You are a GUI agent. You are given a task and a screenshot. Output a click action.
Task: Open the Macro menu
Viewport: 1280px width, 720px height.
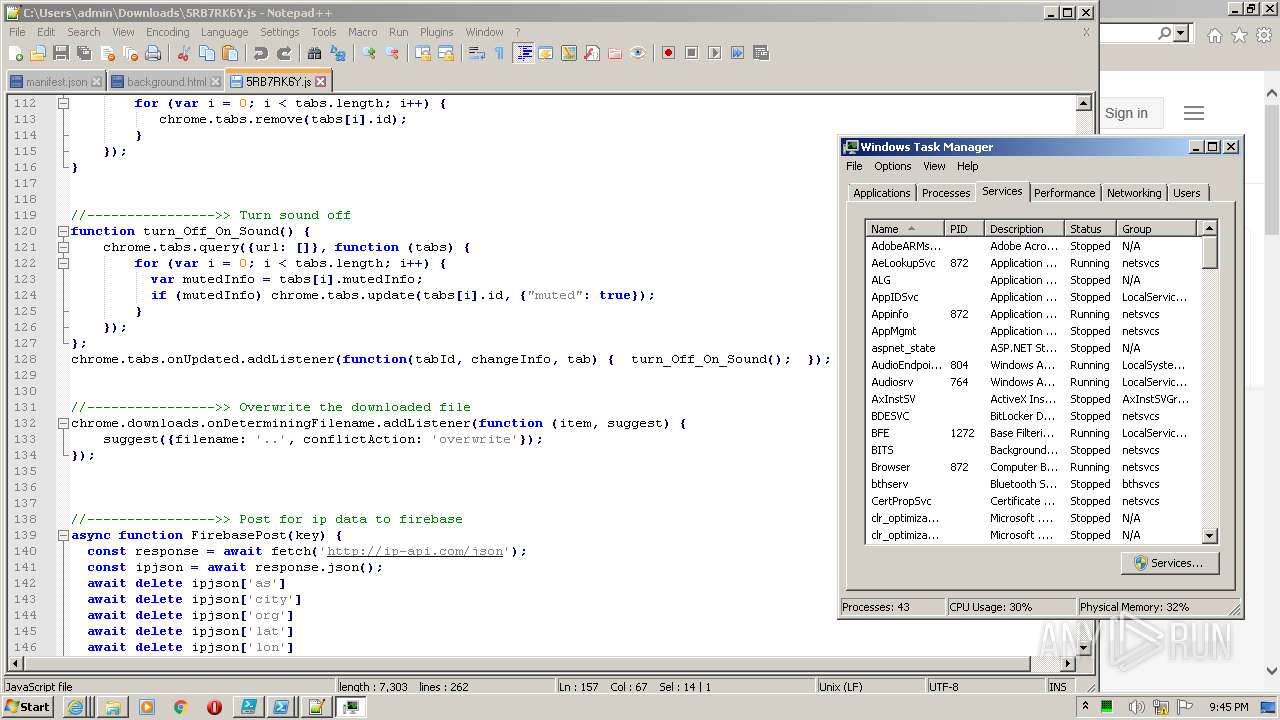point(362,32)
